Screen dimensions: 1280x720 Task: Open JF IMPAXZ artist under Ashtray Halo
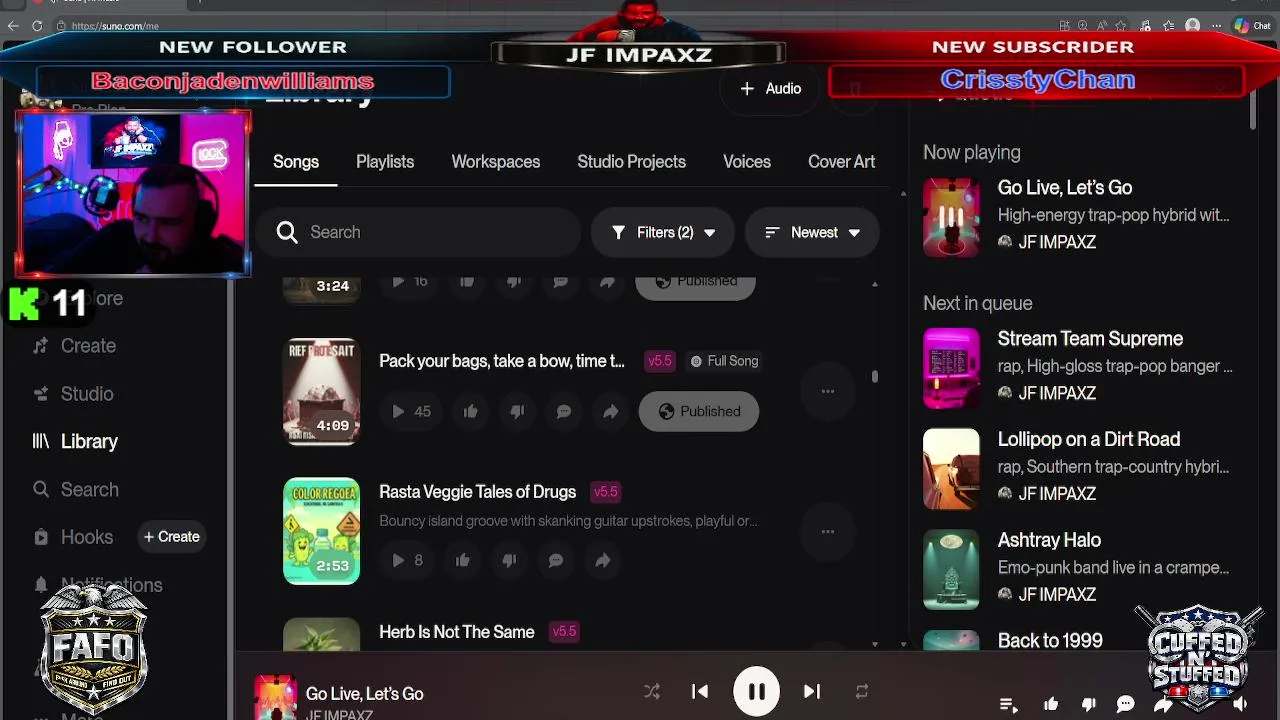pyautogui.click(x=1057, y=594)
